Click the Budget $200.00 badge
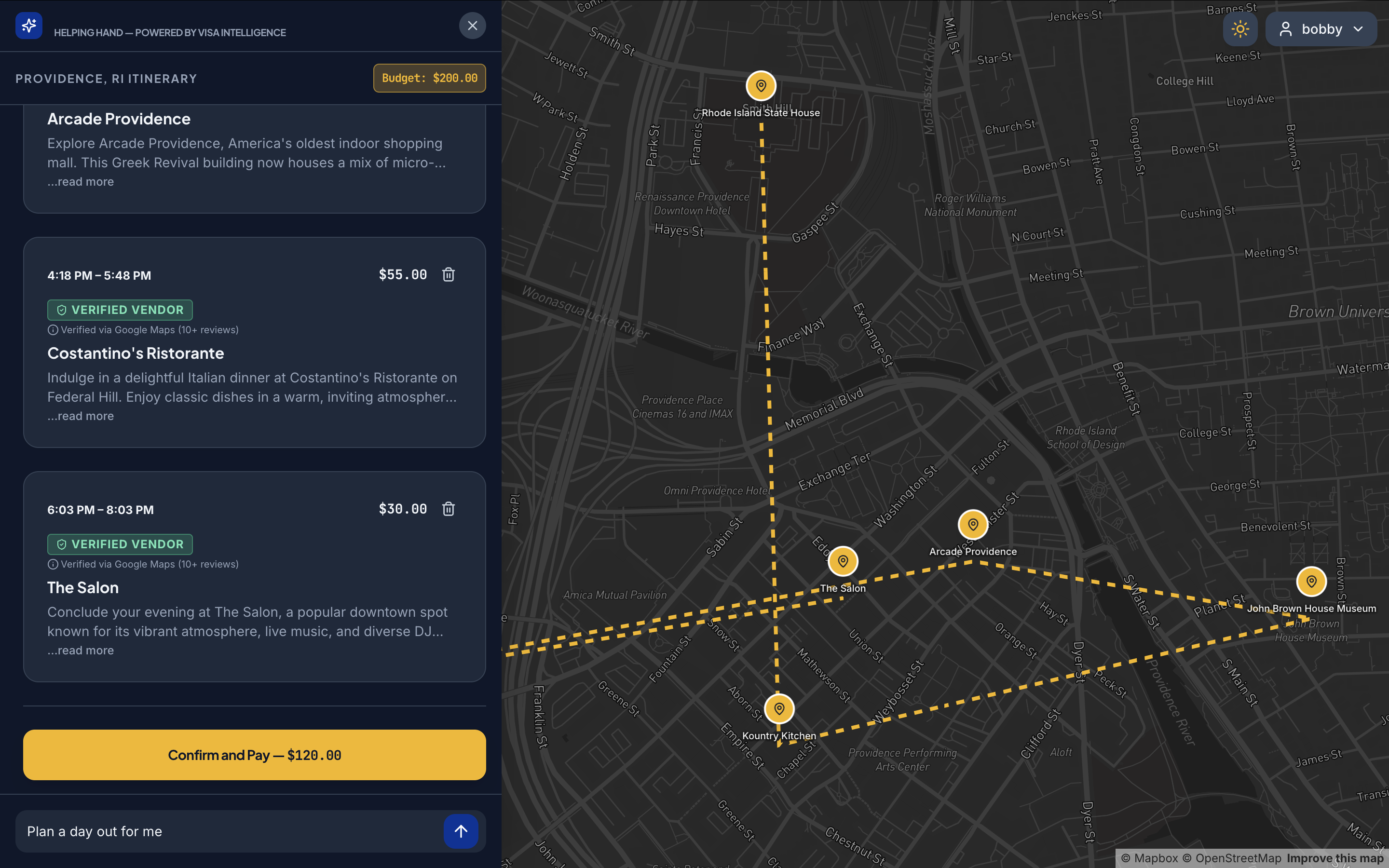 (429, 78)
